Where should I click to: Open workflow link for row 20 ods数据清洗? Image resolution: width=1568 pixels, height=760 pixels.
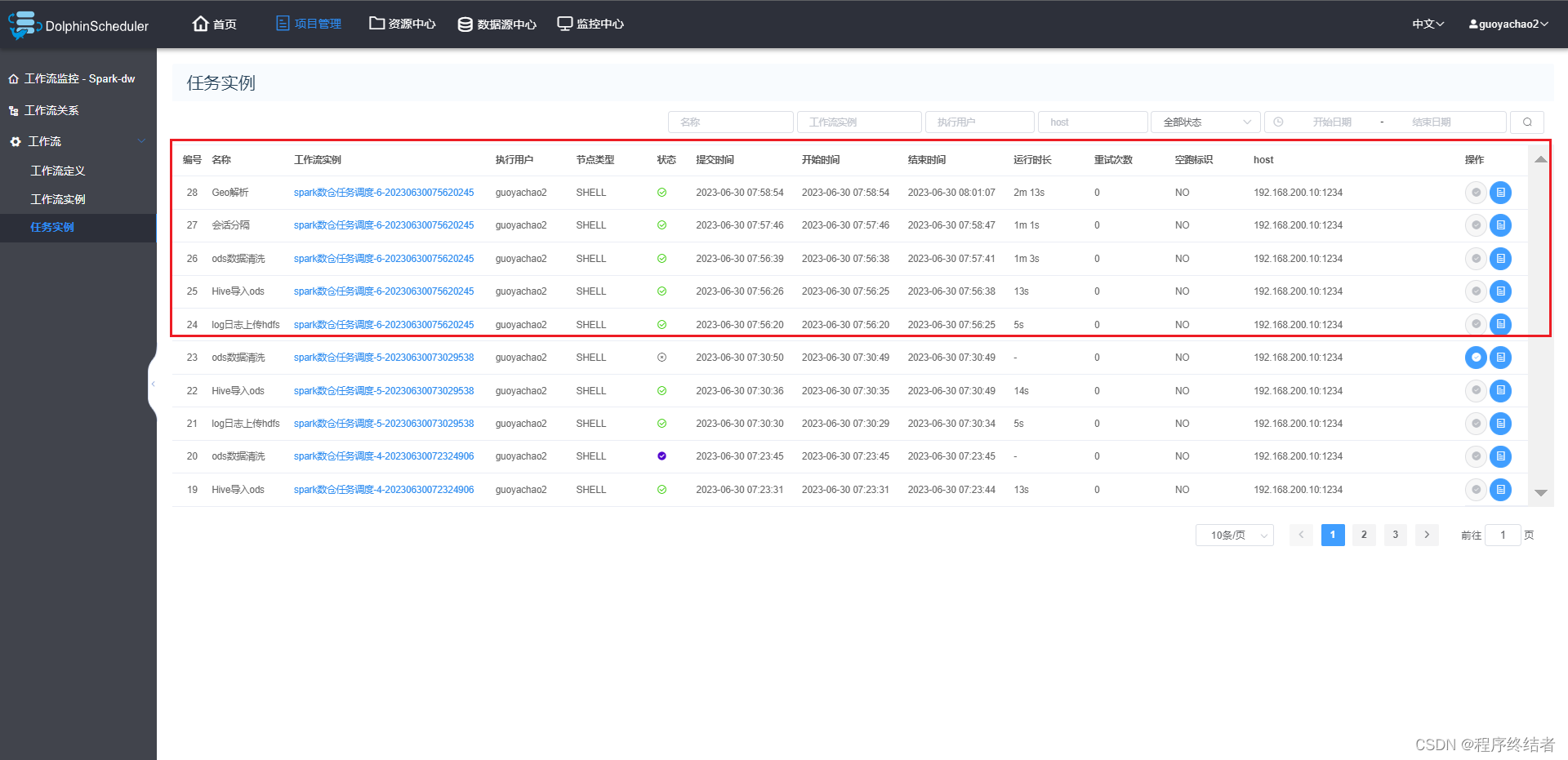pos(384,456)
